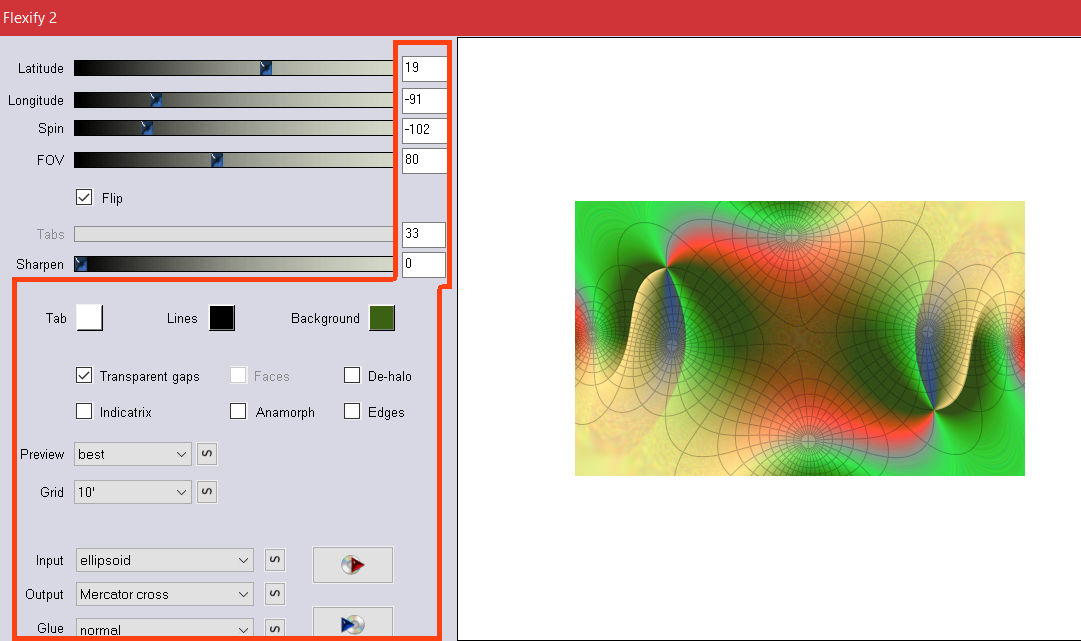Enable the De-halo checkbox

click(x=352, y=376)
